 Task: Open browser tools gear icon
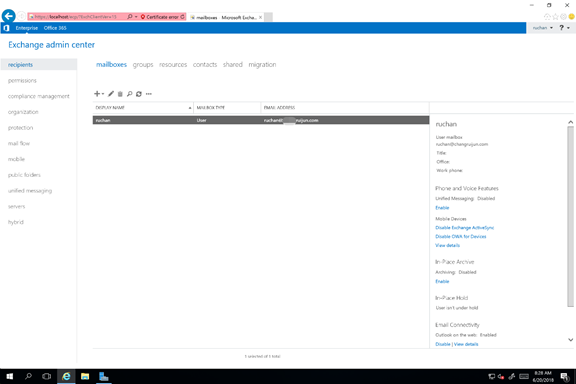coord(563,17)
